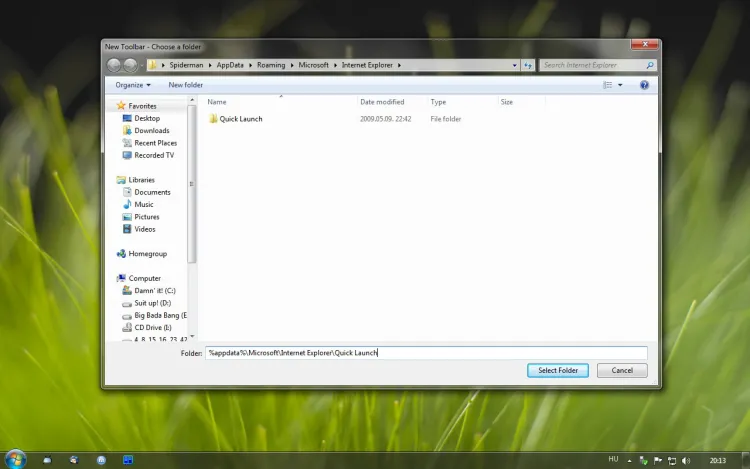Click the Homegroup icon
This screenshot has width=750, height=469.
point(121,254)
